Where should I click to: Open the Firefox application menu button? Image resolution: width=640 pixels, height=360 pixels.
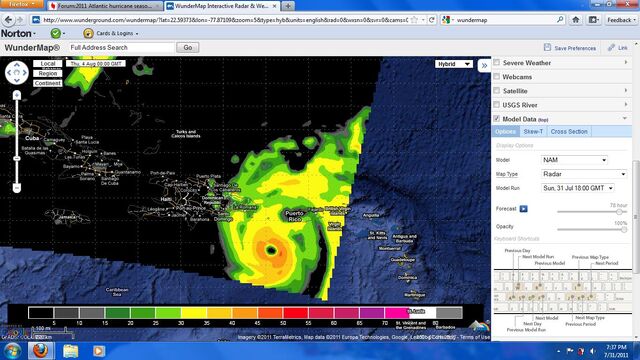[x=22, y=4]
